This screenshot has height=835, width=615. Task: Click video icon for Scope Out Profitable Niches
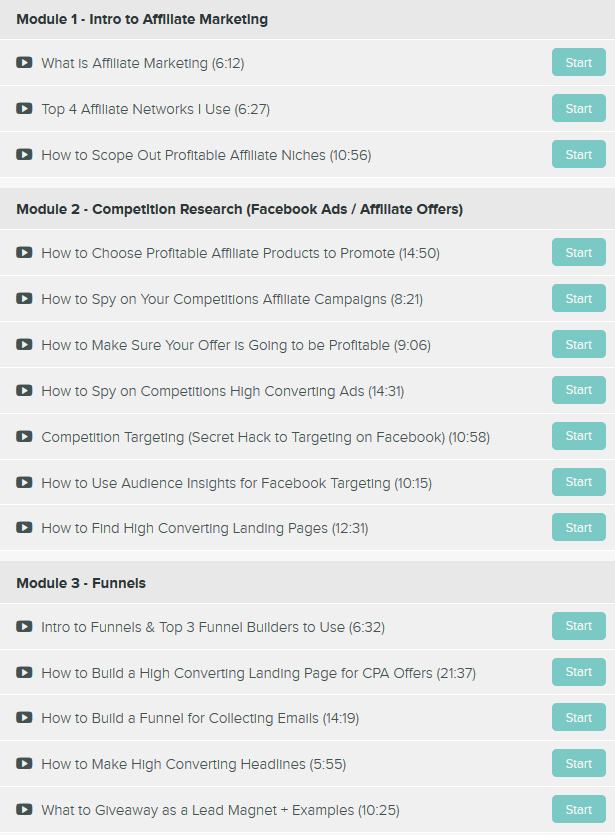click(24, 155)
